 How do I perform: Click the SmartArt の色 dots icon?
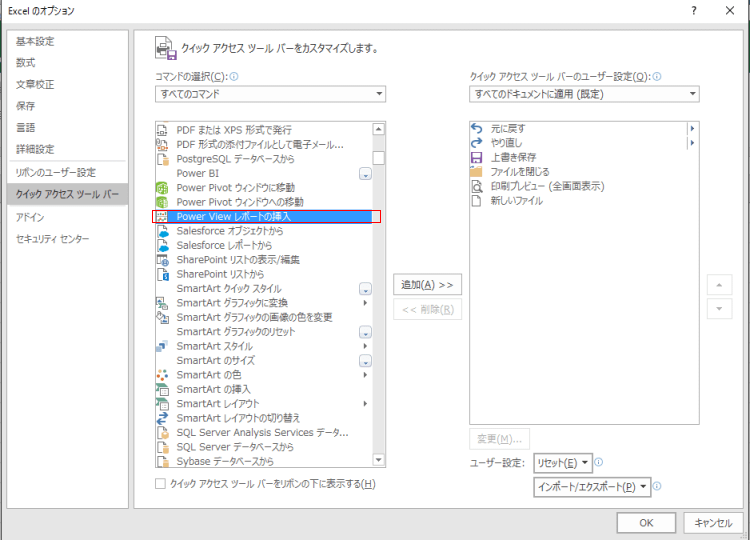163,375
